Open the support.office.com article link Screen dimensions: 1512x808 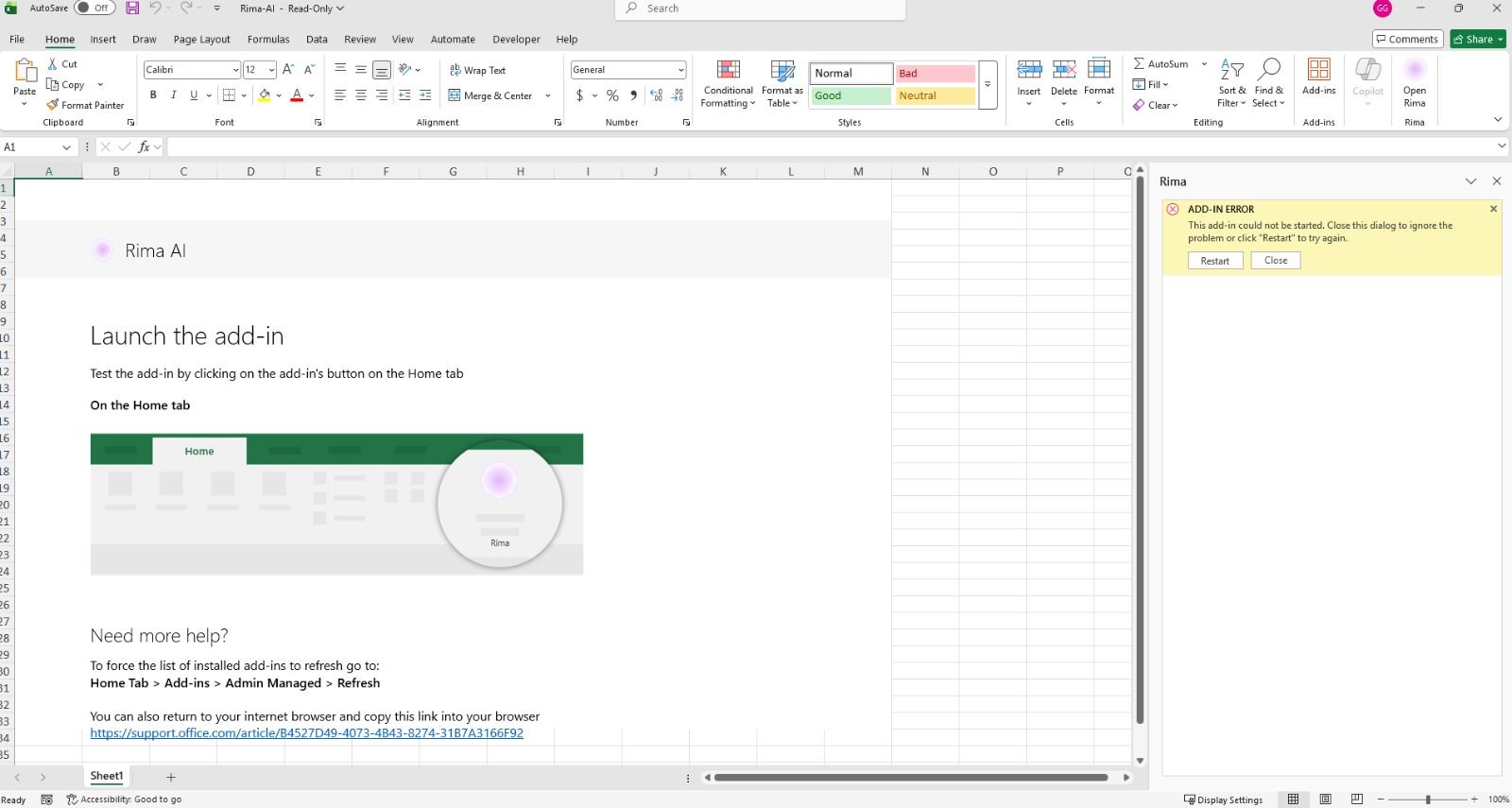pyautogui.click(x=306, y=733)
